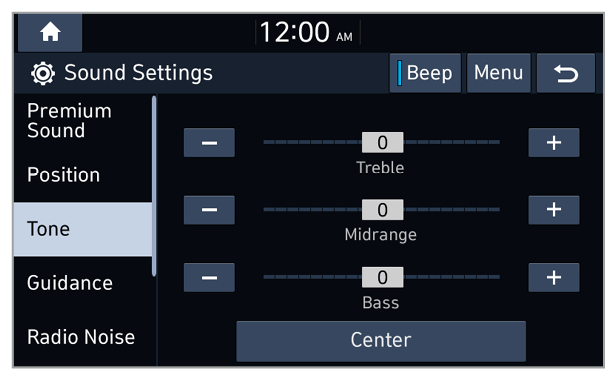
Task: Click the Sound Settings gear icon
Action: click(43, 73)
